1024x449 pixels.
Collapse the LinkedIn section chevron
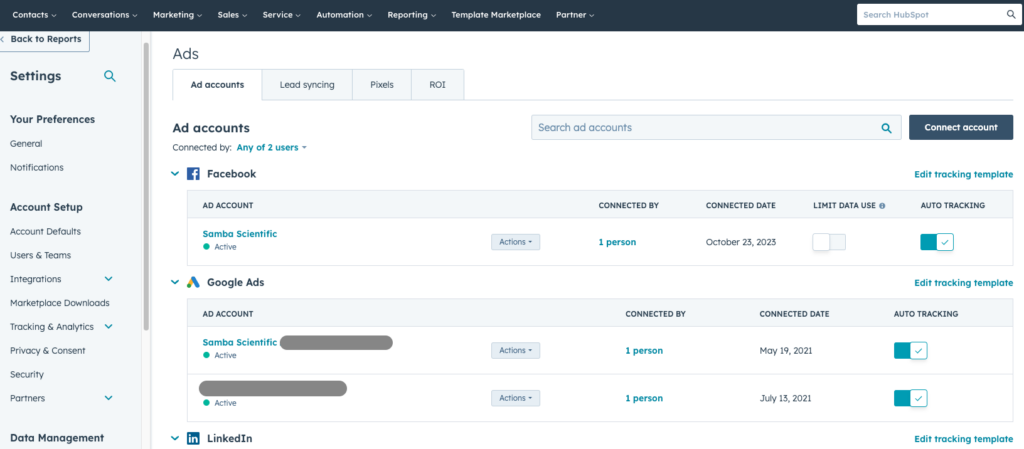coord(174,439)
